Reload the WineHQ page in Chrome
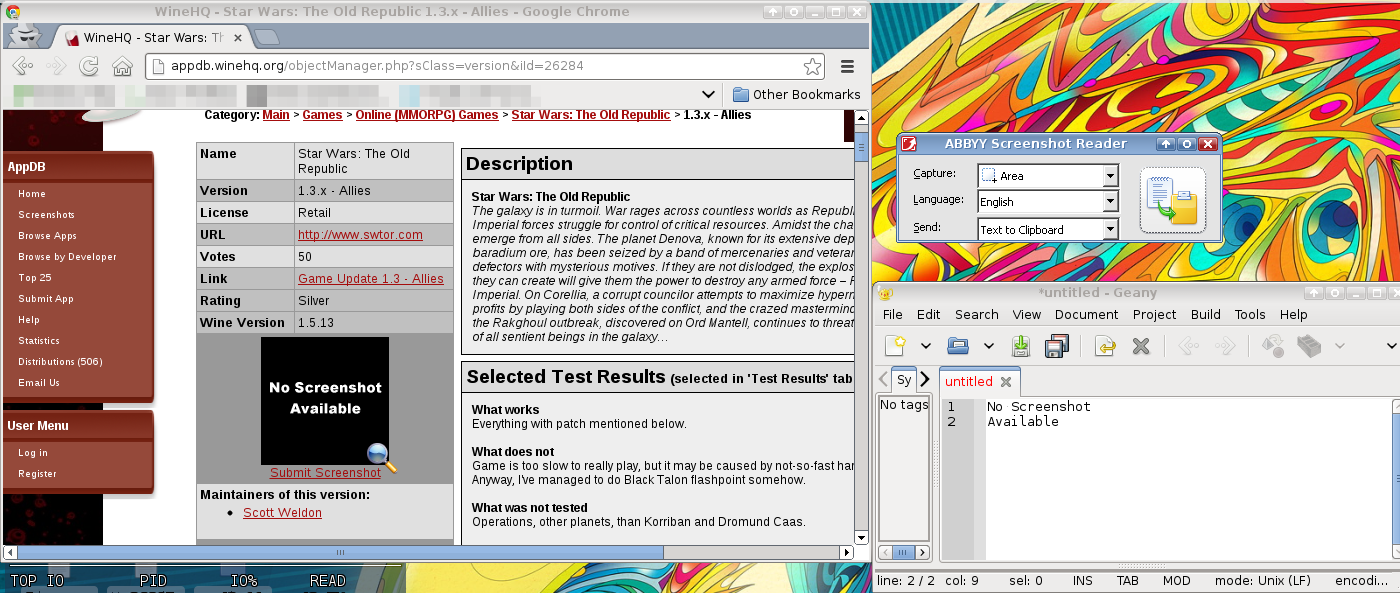 tap(89, 67)
